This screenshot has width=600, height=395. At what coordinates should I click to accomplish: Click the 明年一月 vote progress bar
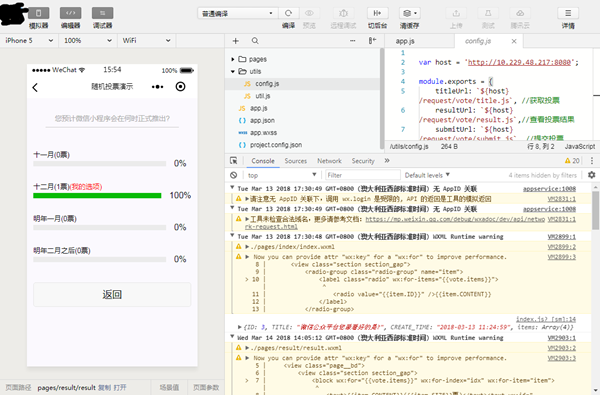pyautogui.click(x=99, y=228)
